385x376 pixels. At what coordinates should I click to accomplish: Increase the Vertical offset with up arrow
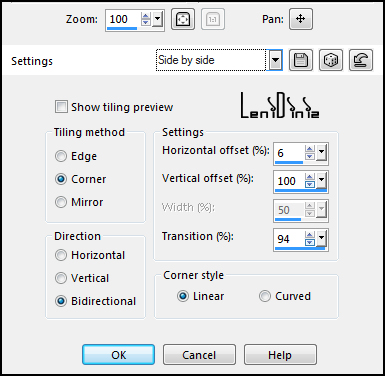[x=310, y=177]
